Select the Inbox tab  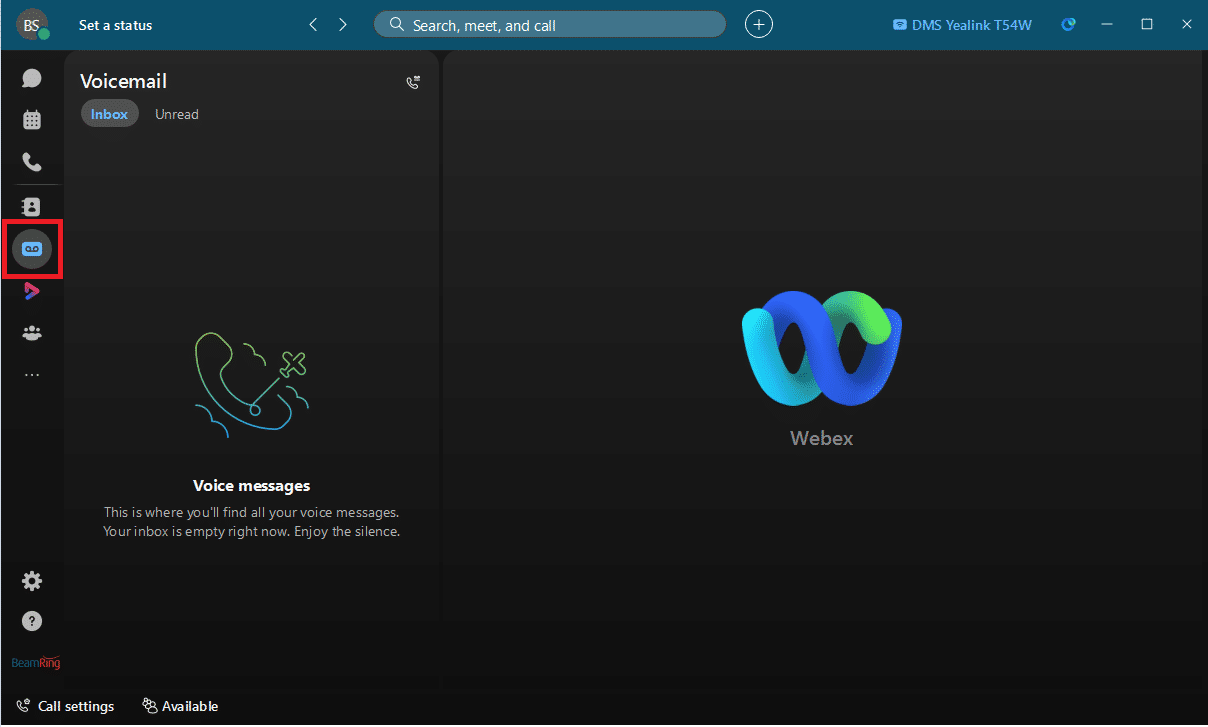[x=109, y=114]
